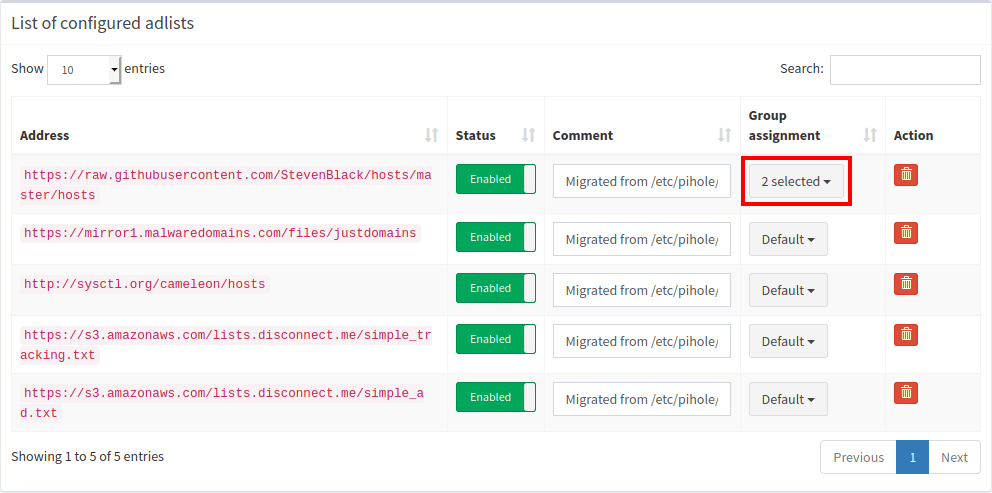Go to page 1 in pagination

pyautogui.click(x=912, y=457)
